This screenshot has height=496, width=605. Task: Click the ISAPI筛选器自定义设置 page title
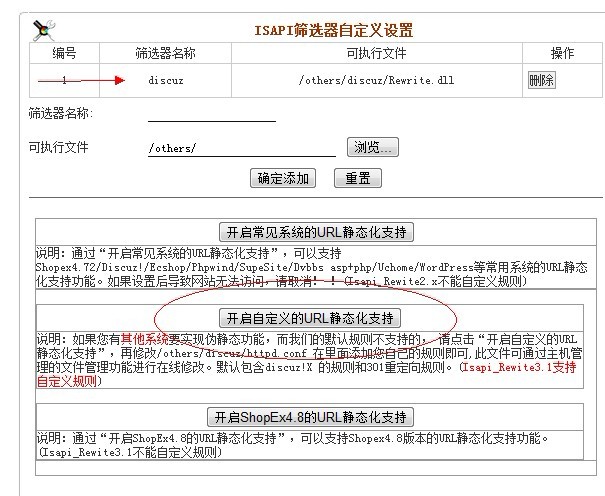[334, 30]
